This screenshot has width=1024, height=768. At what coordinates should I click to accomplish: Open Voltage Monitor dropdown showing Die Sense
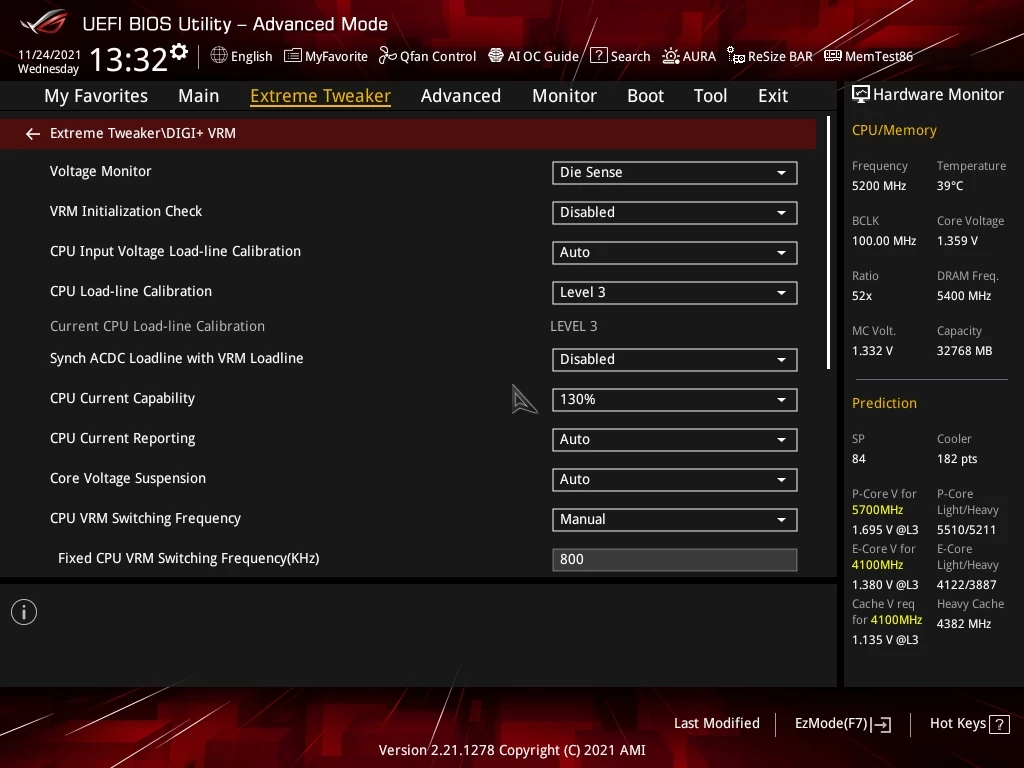[674, 172]
